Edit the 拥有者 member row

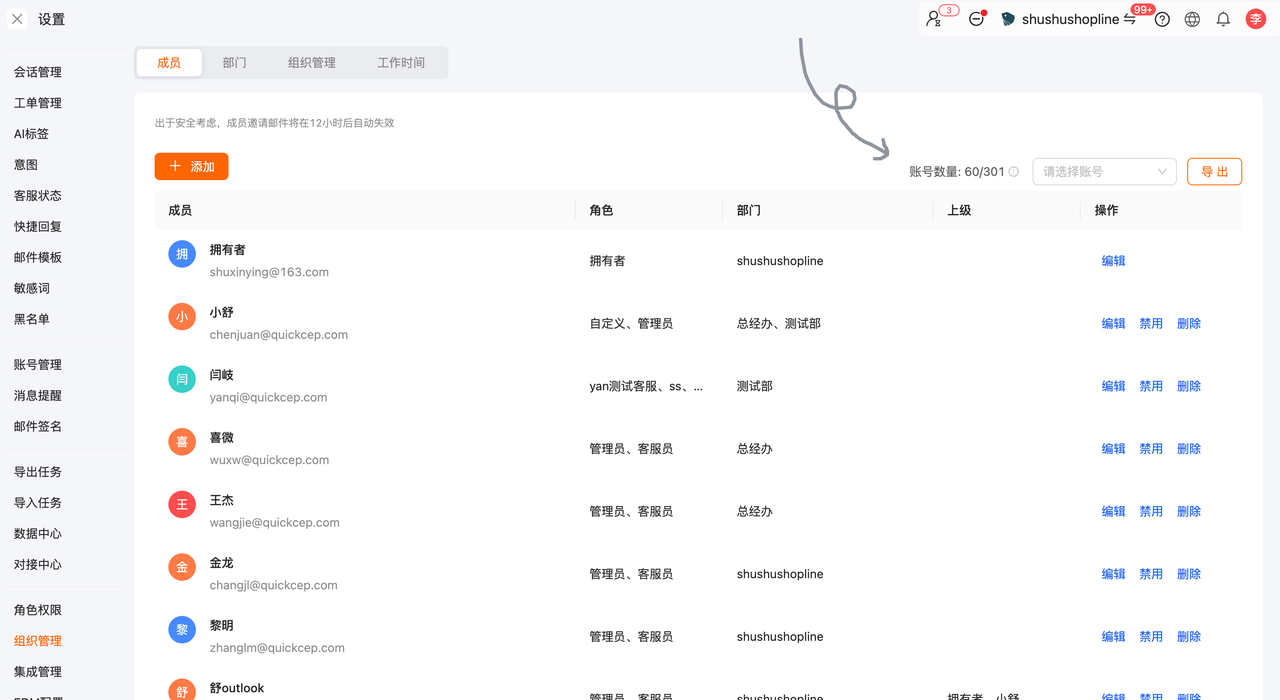[x=1113, y=261]
